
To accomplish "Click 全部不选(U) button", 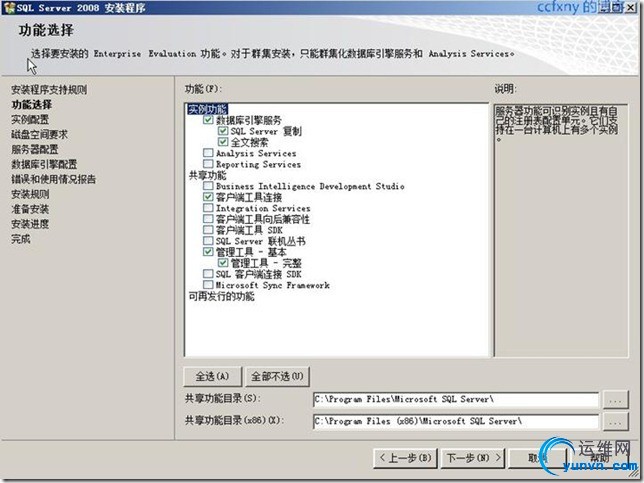I will coord(277,377).
